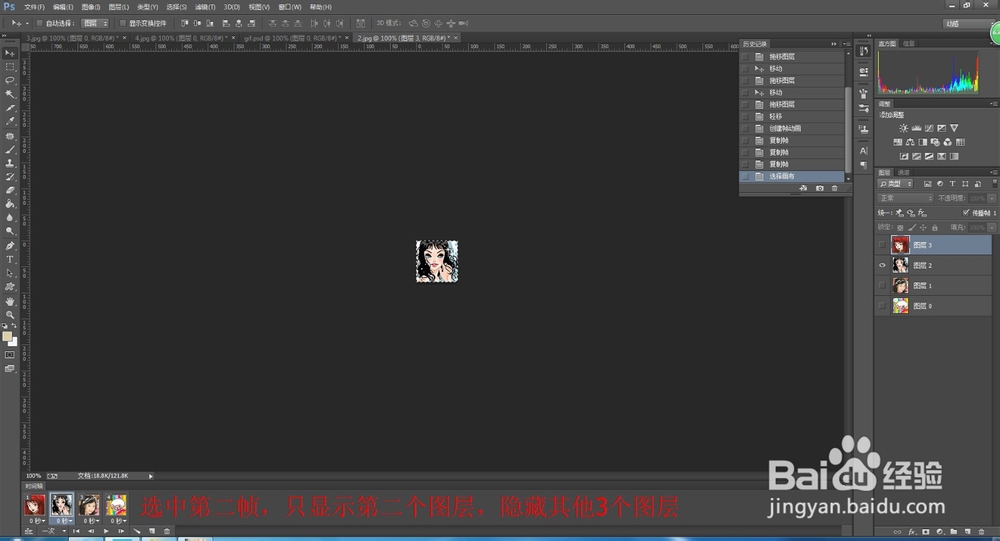Filter layers by type layers (T icon)

pos(952,184)
